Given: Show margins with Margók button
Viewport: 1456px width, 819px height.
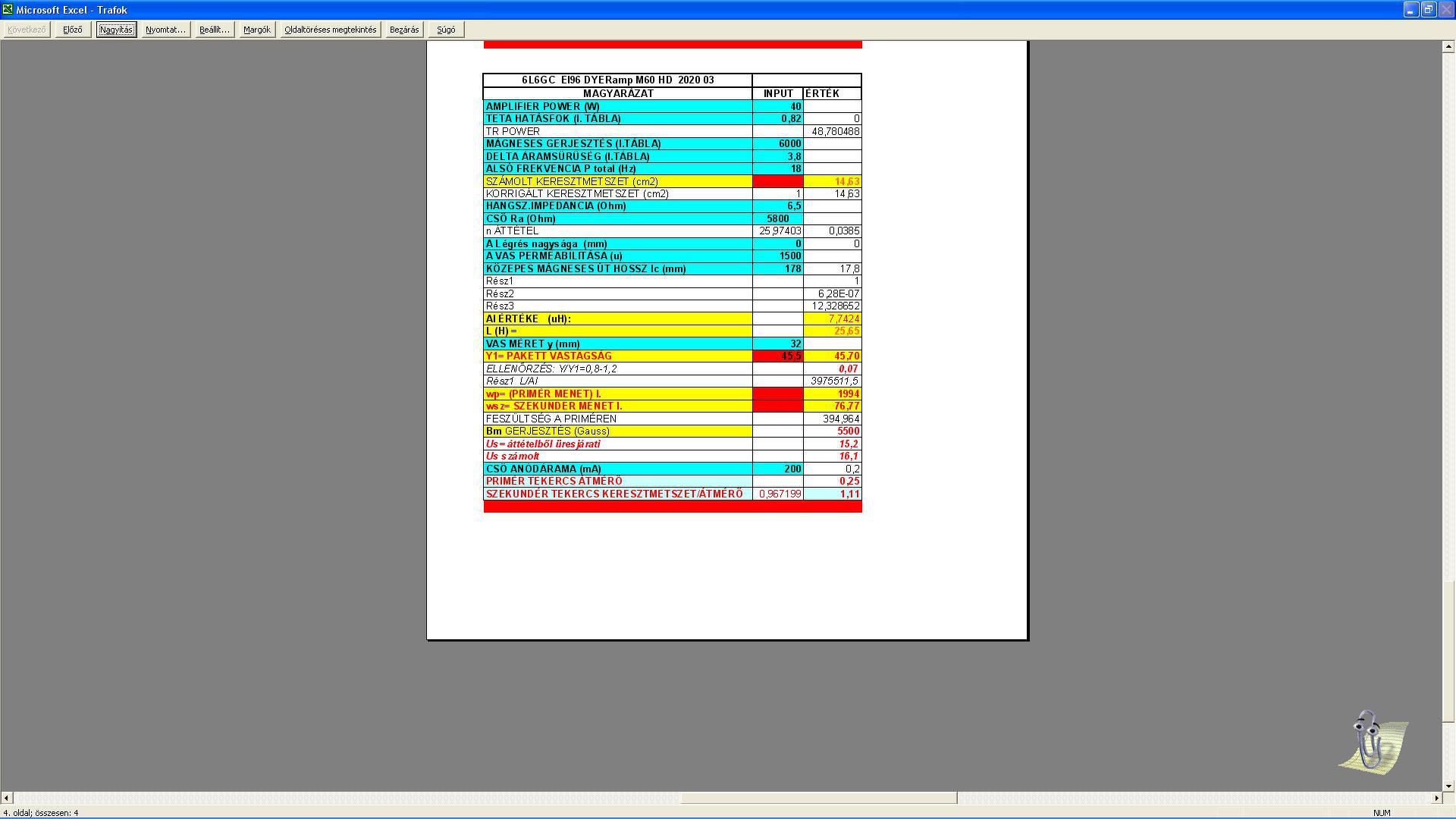Looking at the screenshot, I should [x=256, y=30].
